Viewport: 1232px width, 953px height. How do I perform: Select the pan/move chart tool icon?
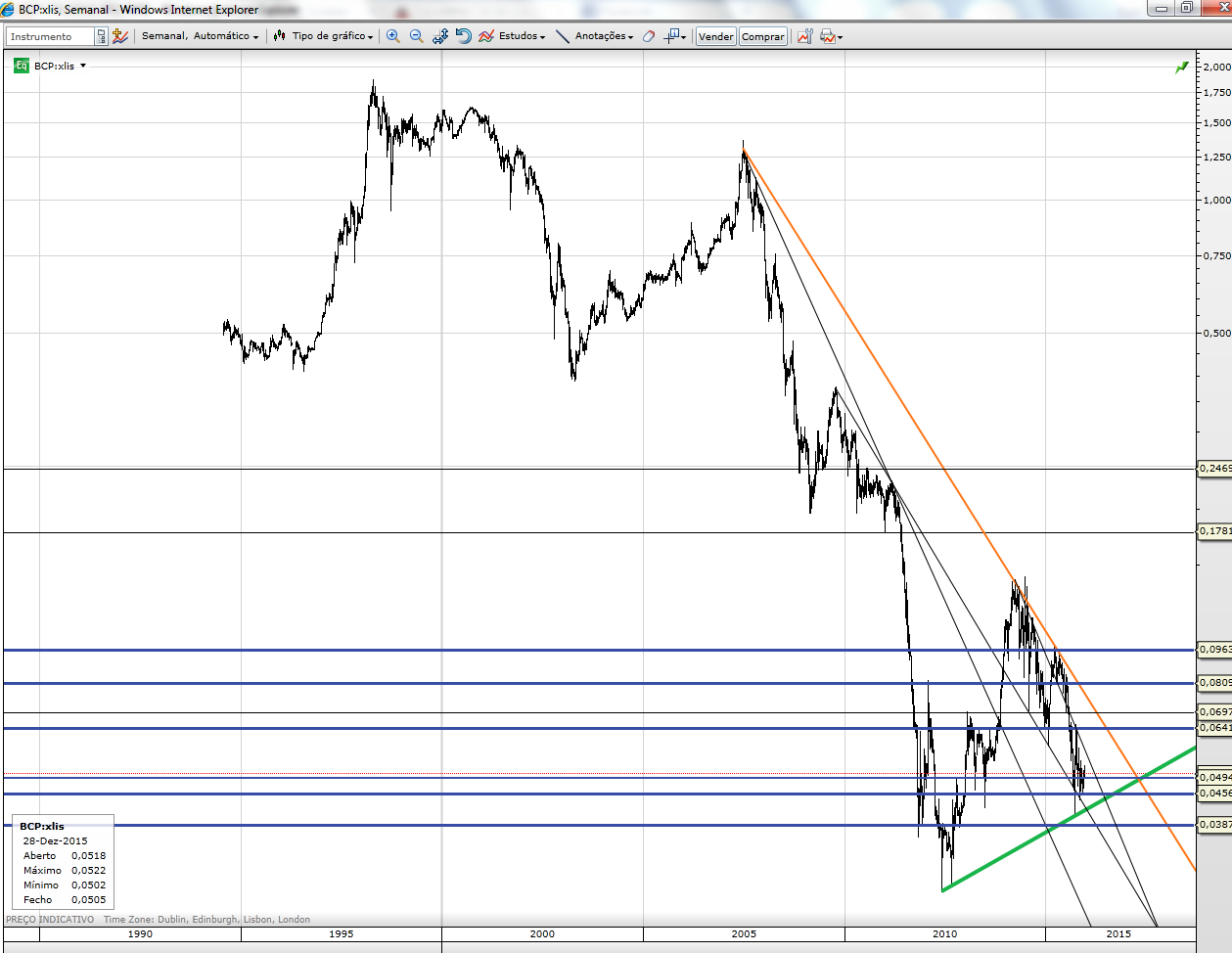coord(440,36)
